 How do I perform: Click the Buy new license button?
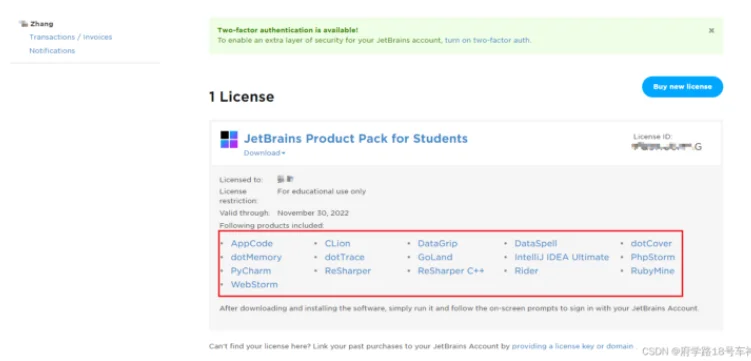point(682,87)
